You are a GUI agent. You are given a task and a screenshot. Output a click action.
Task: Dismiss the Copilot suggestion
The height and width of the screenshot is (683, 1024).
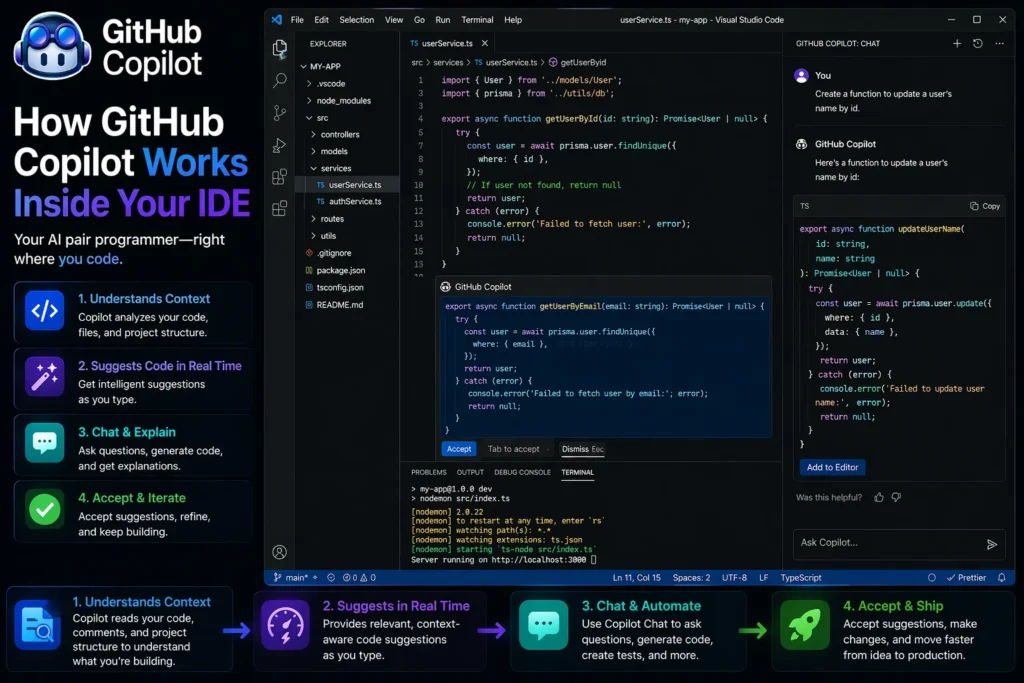coord(583,449)
